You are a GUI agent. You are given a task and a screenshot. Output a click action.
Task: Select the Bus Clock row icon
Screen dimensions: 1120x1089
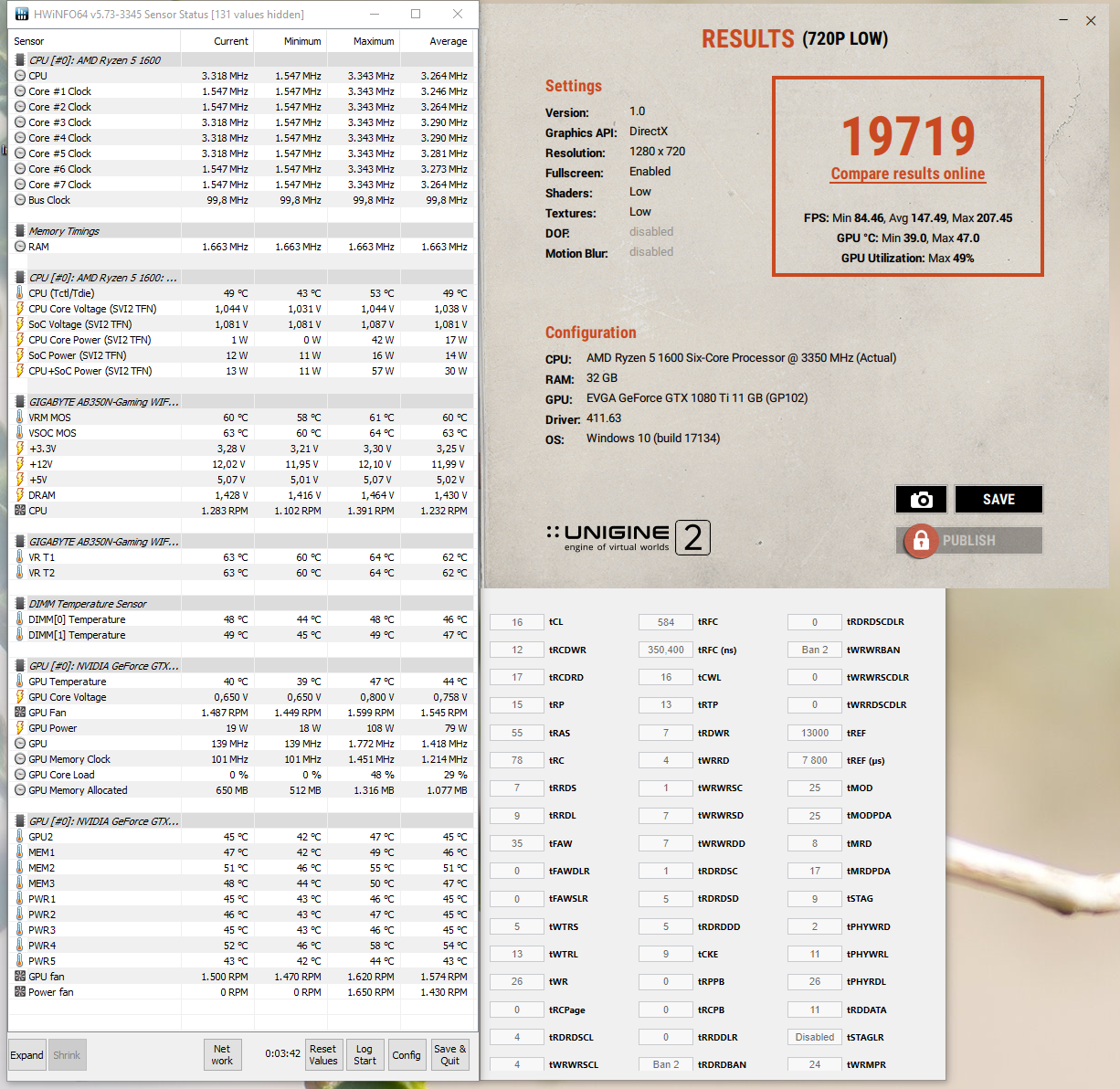(x=20, y=200)
